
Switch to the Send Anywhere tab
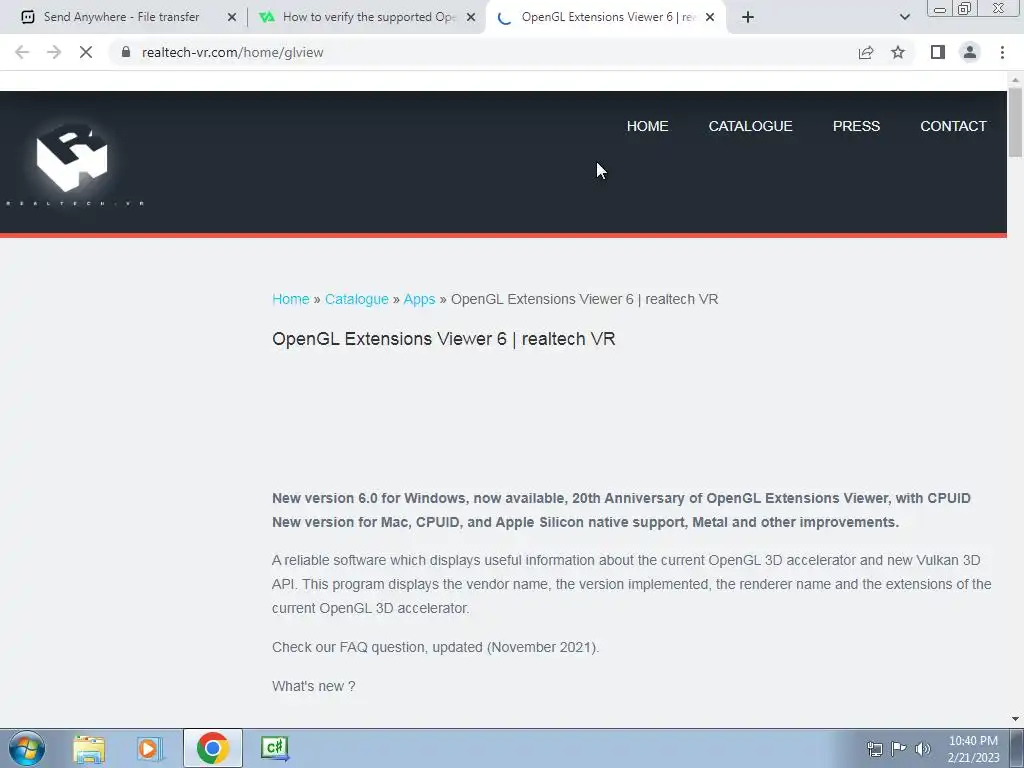[121, 17]
